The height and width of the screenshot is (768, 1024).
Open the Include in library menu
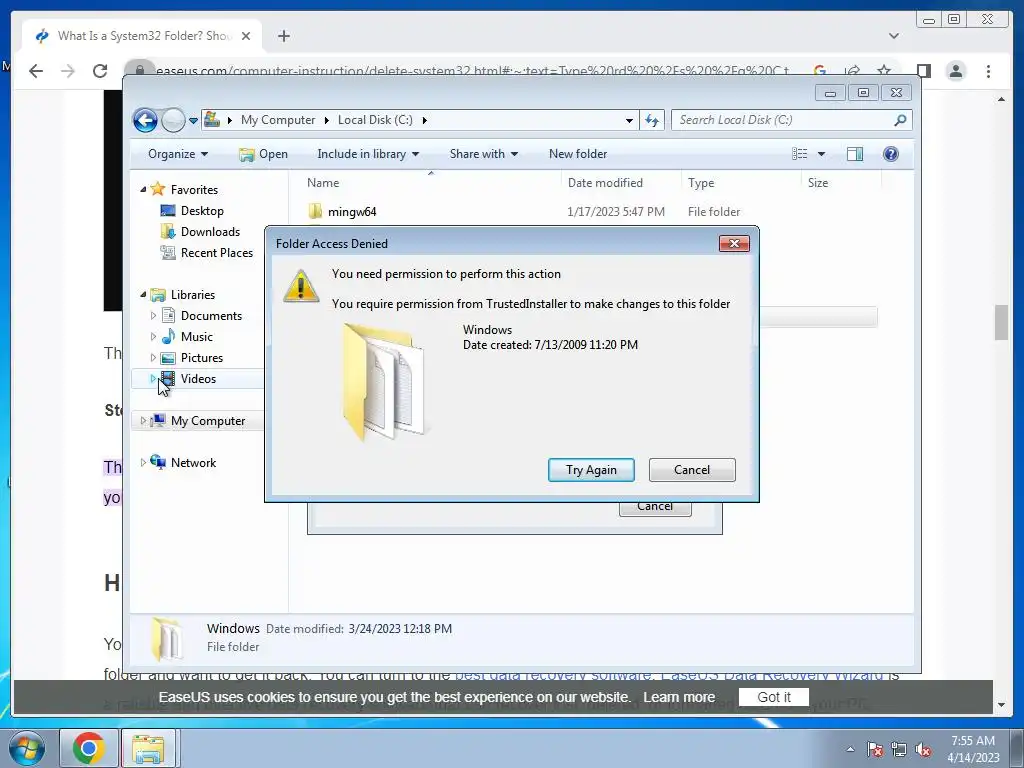(x=368, y=154)
